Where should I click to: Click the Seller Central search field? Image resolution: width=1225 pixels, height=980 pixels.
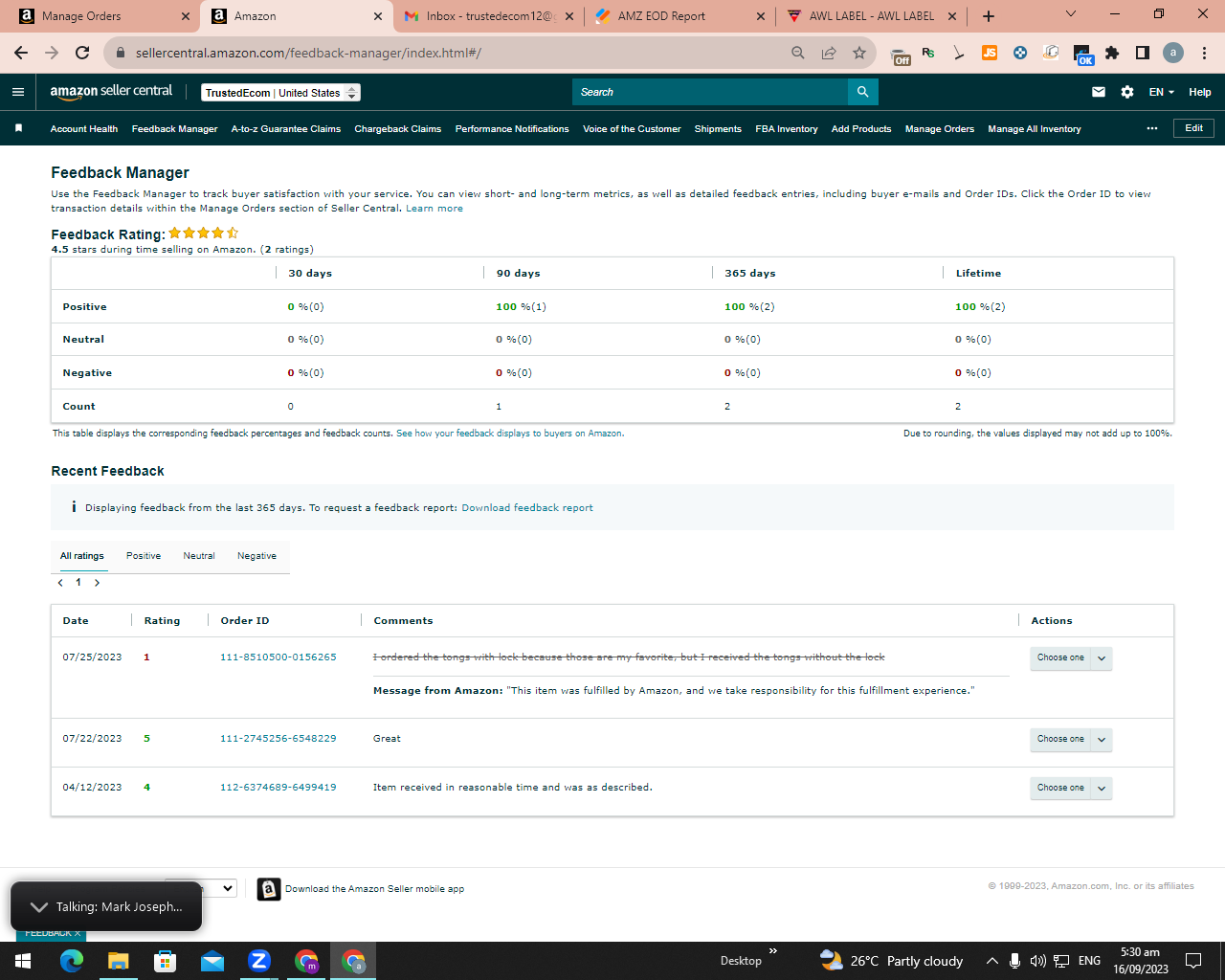(710, 92)
